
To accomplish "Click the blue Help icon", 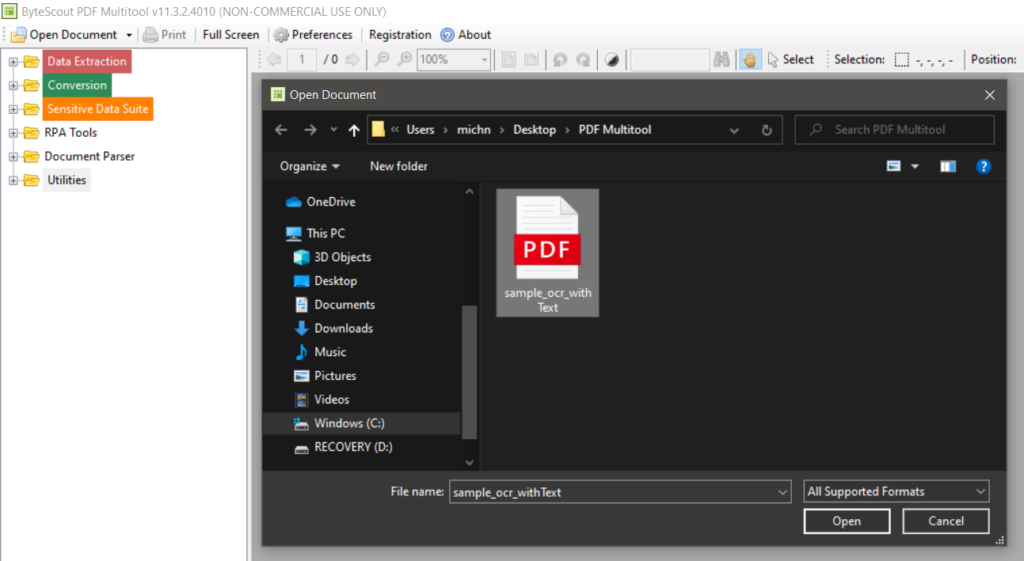I will click(983, 167).
